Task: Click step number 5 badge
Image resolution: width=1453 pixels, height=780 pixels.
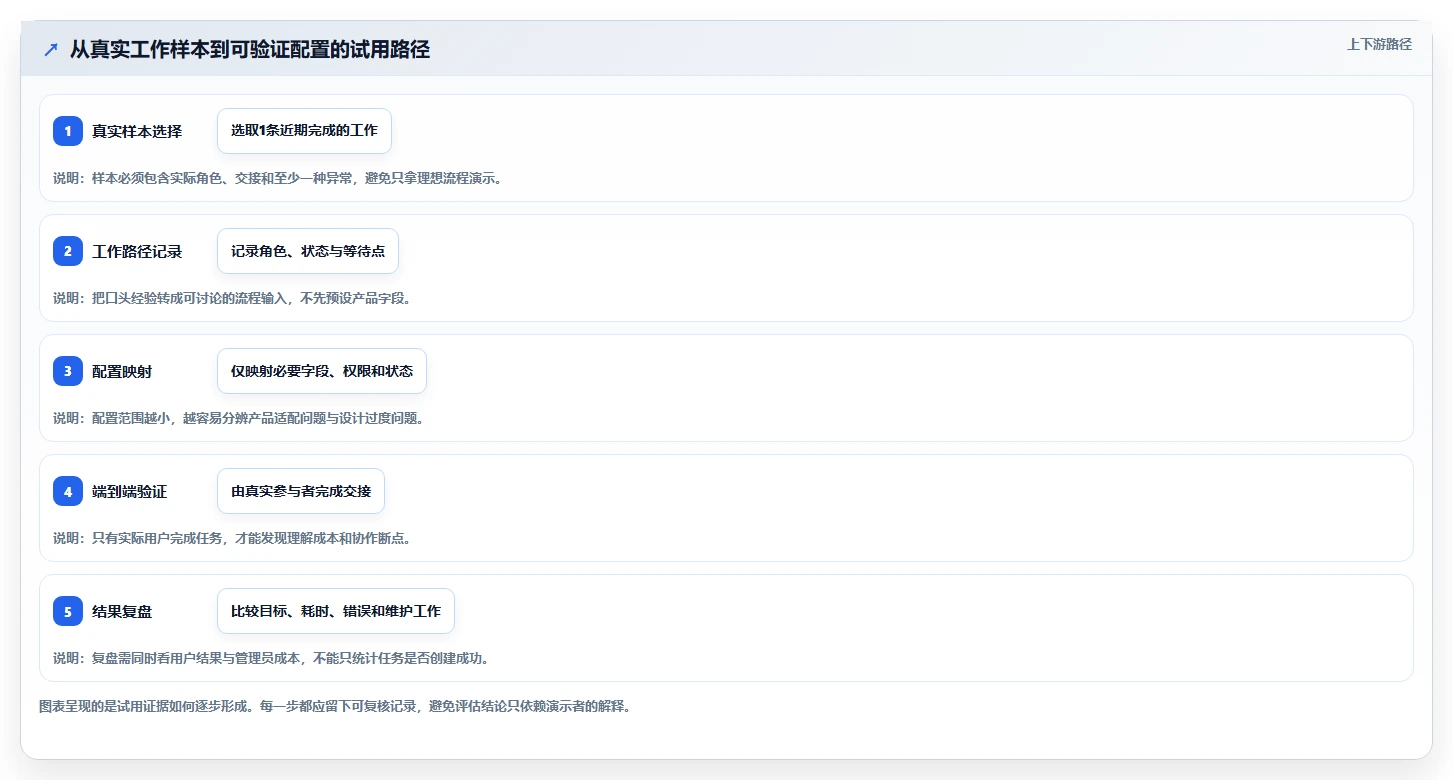Action: tap(68, 611)
